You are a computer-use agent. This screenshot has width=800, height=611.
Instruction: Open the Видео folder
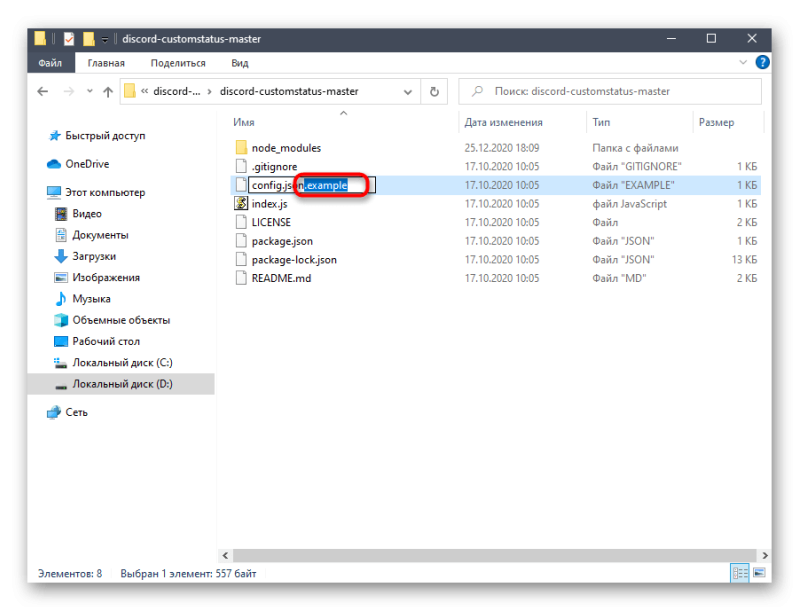click(x=87, y=214)
